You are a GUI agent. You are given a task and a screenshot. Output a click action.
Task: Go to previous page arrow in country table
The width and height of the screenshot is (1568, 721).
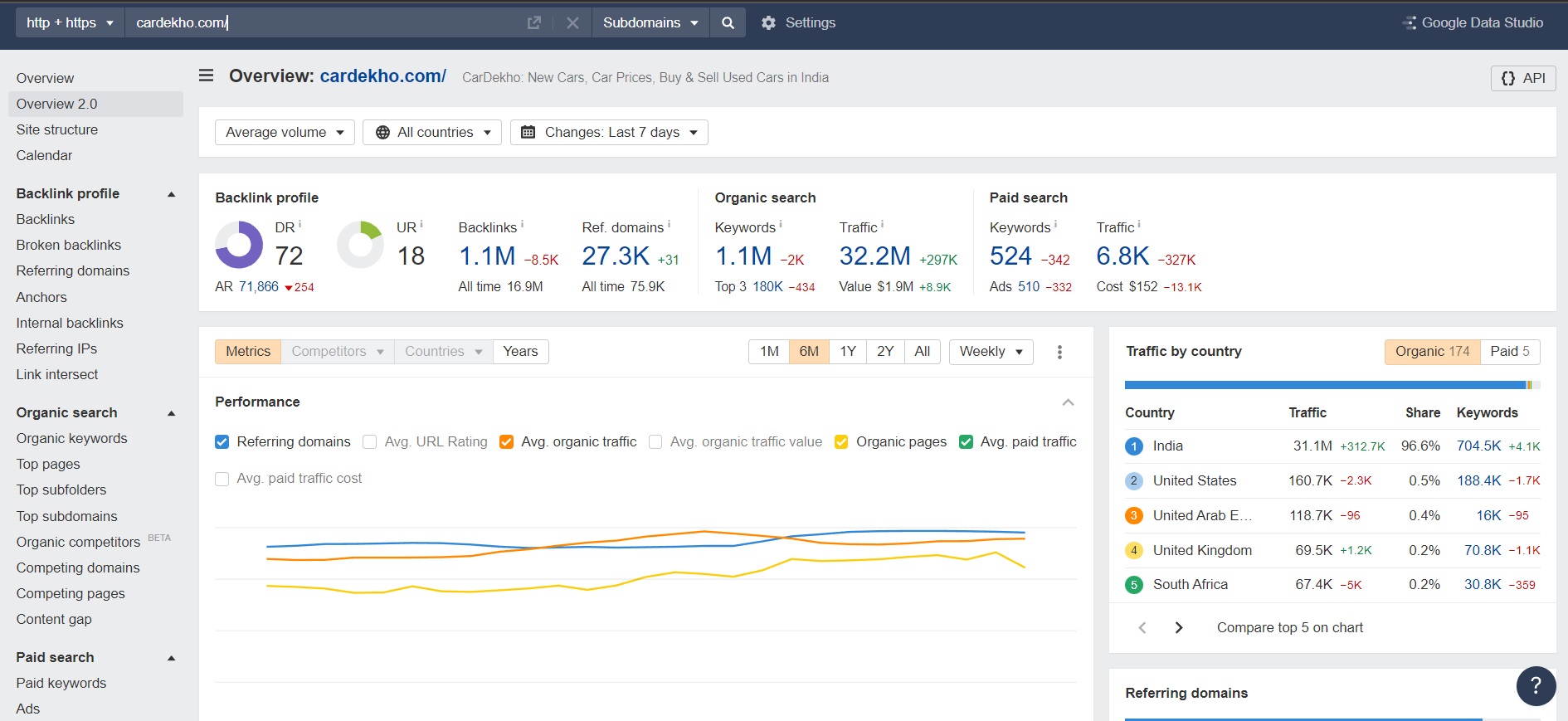click(x=1142, y=628)
